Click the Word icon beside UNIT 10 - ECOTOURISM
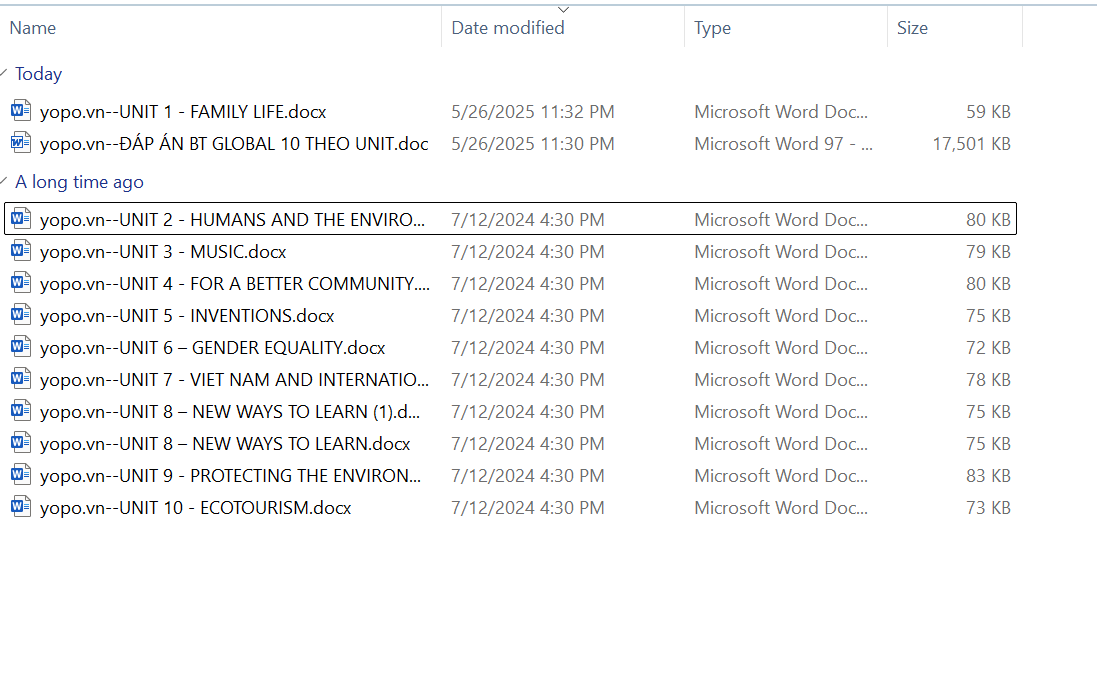The height and width of the screenshot is (673, 1097). coord(21,507)
